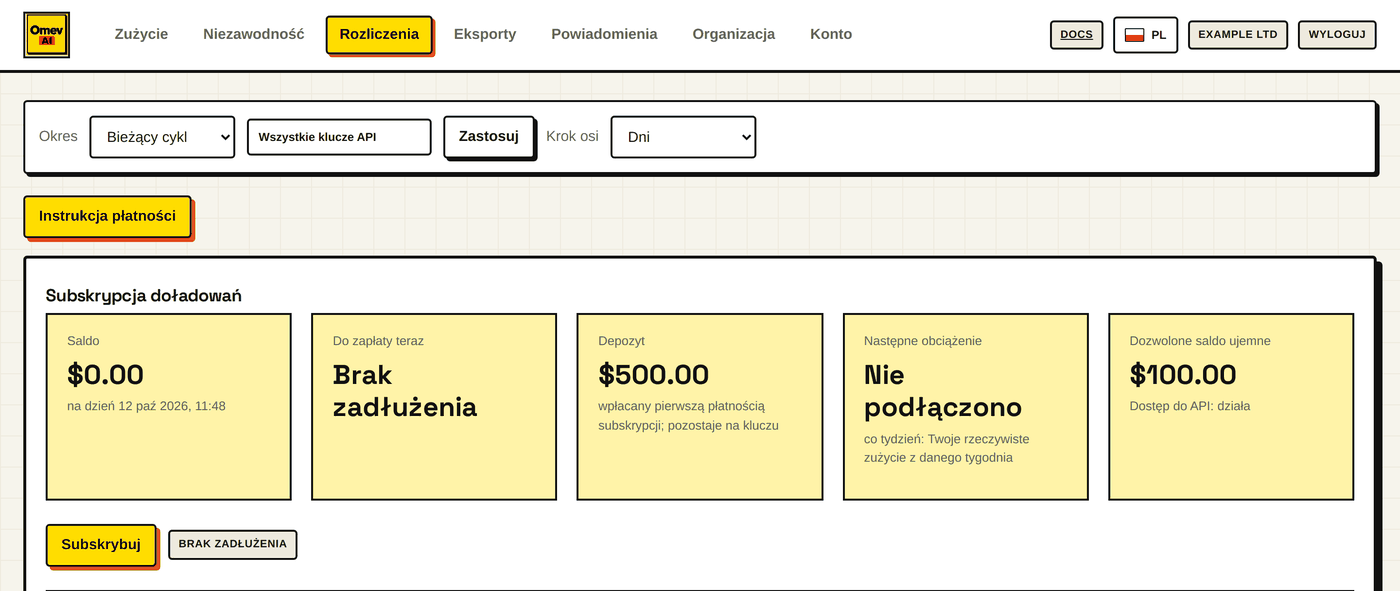Click the Do zapłaty teraz label
Image resolution: width=1400 pixels, height=591 pixels.
(x=378, y=341)
